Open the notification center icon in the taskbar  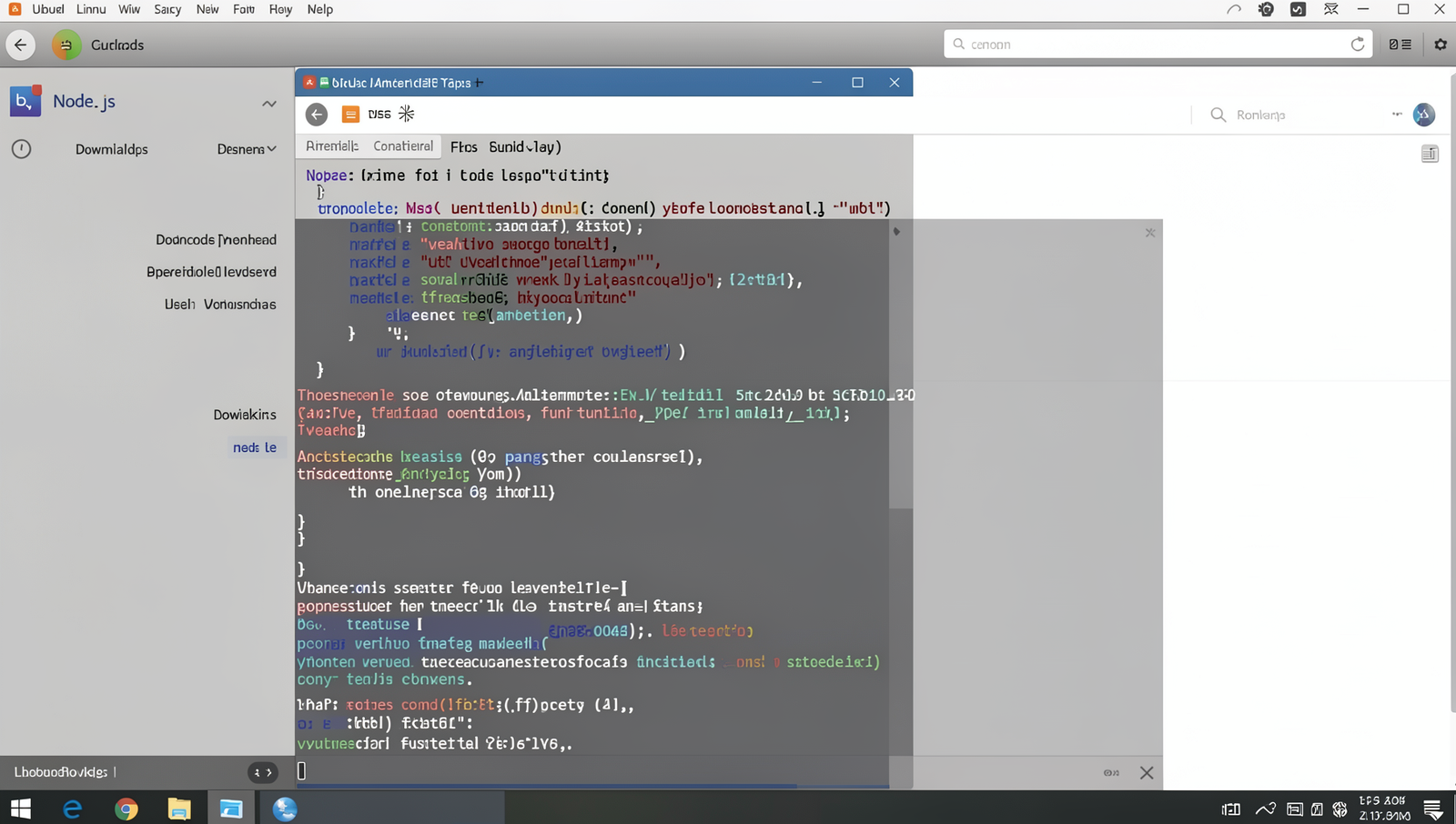pyautogui.click(x=1432, y=809)
